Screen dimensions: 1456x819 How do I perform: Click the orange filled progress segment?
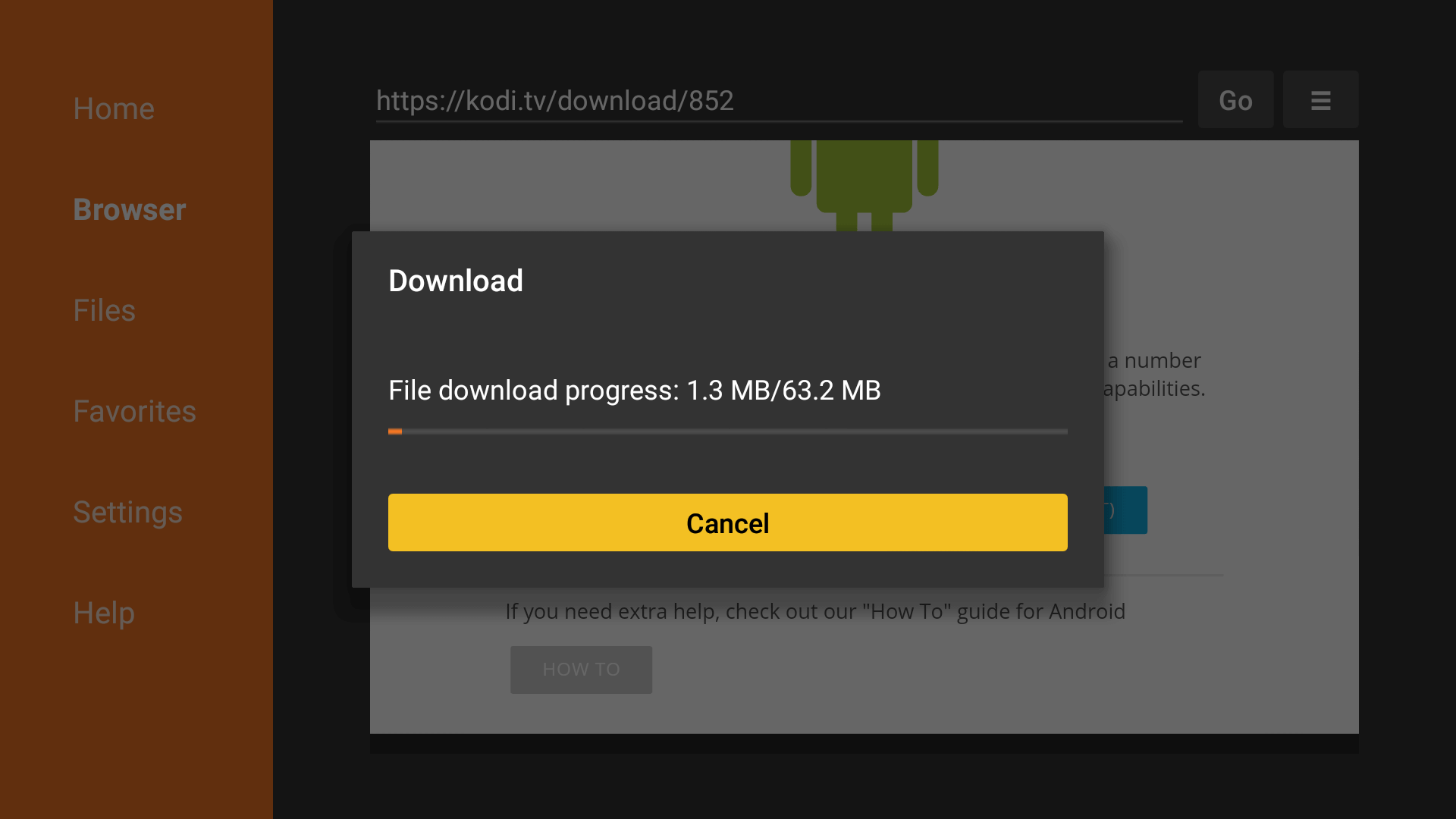(x=395, y=431)
